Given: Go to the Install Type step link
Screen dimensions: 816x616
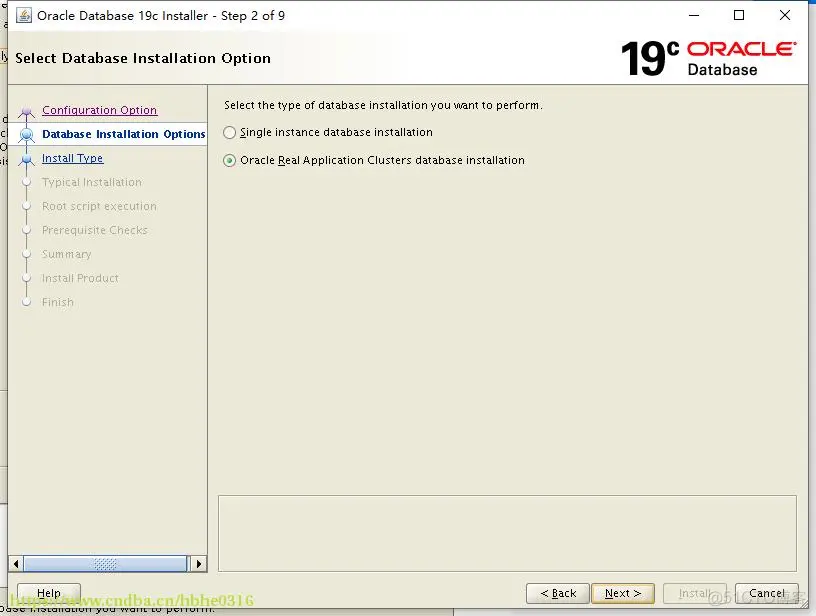Looking at the screenshot, I should coord(72,158).
